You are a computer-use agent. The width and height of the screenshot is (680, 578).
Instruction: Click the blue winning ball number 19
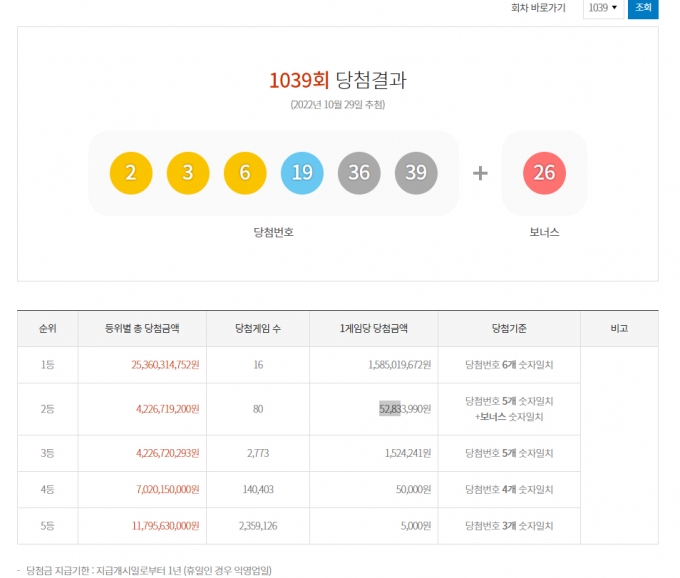pos(302,173)
